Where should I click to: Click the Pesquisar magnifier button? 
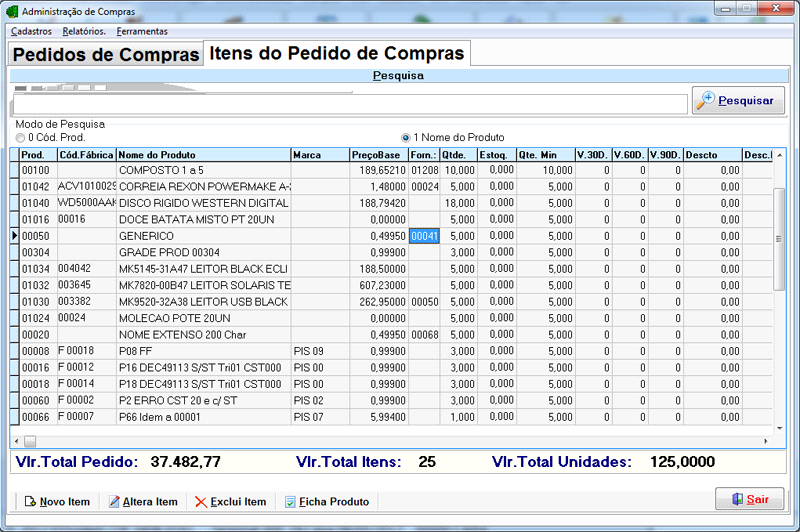738,101
